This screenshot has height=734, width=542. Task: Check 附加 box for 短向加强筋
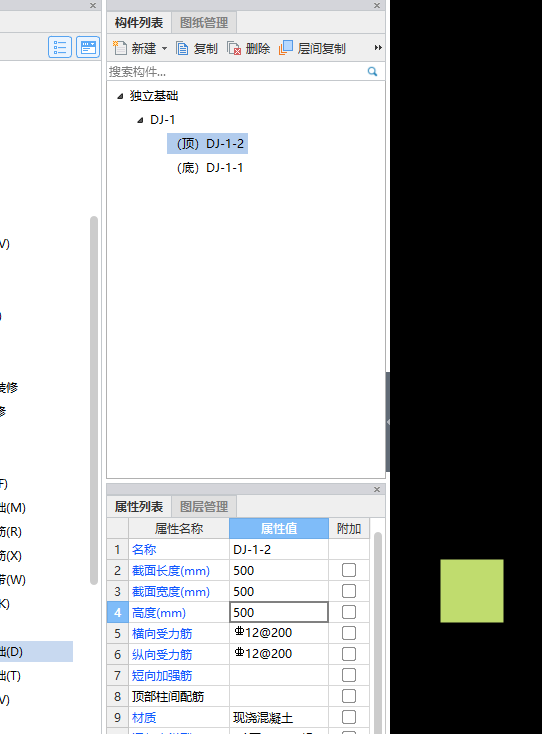349,675
